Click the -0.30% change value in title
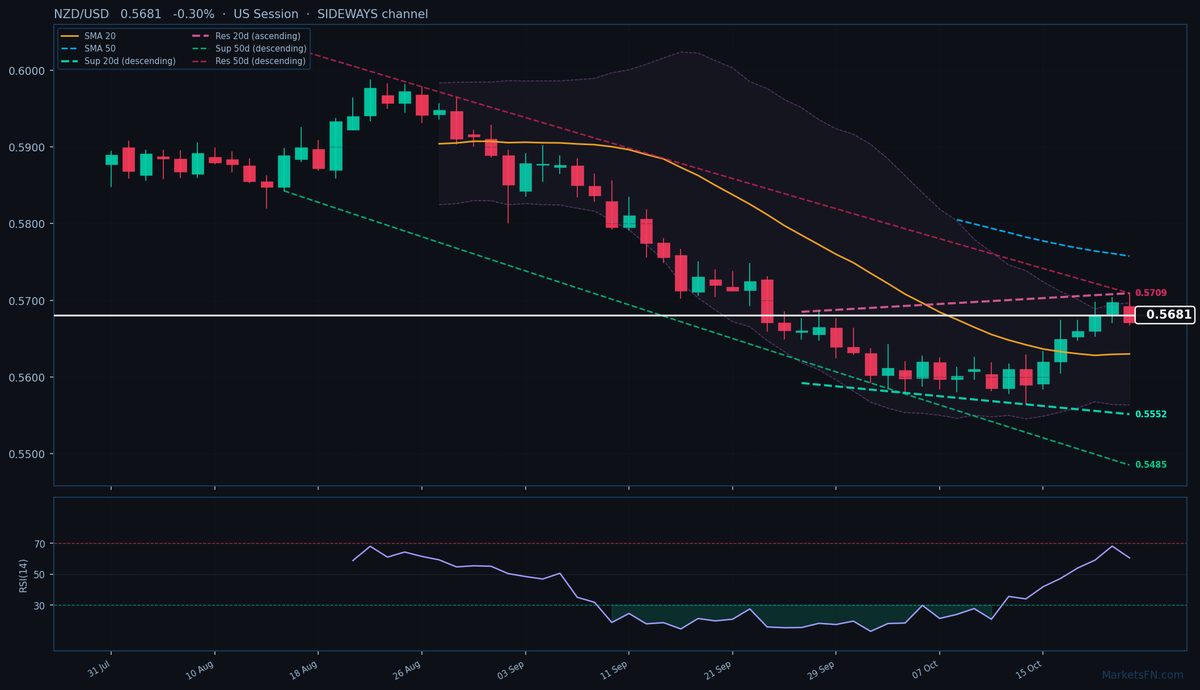Viewport: 1200px width, 690px height. (x=193, y=14)
